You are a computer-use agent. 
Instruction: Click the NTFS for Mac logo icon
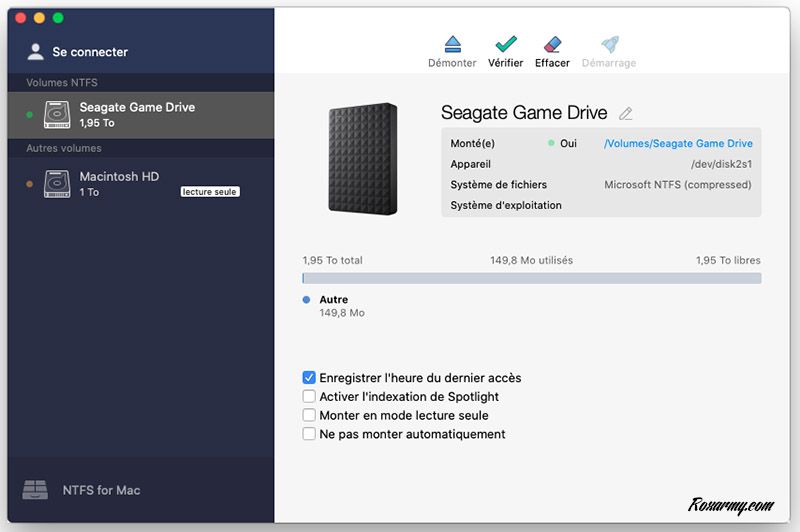[x=35, y=490]
